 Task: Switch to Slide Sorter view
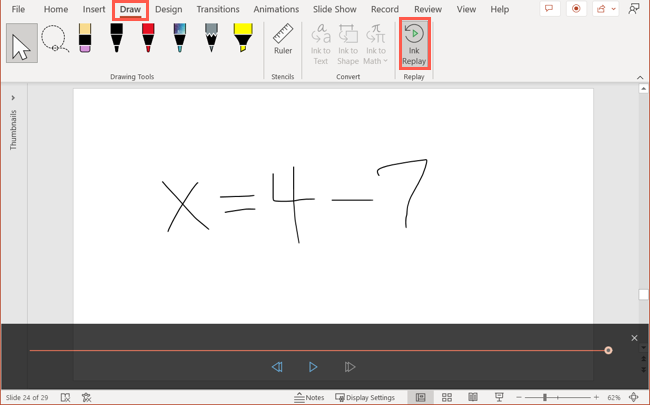coord(447,398)
